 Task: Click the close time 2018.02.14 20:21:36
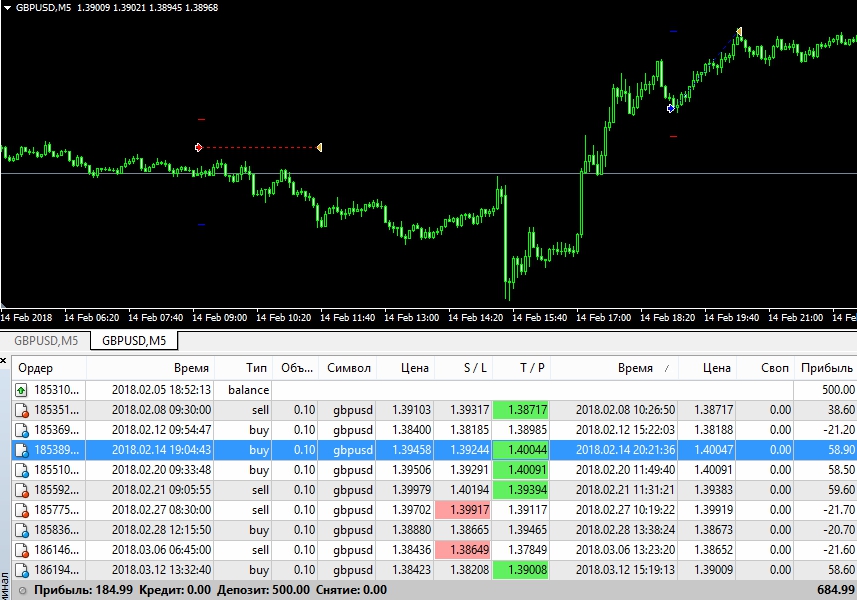tap(625, 450)
